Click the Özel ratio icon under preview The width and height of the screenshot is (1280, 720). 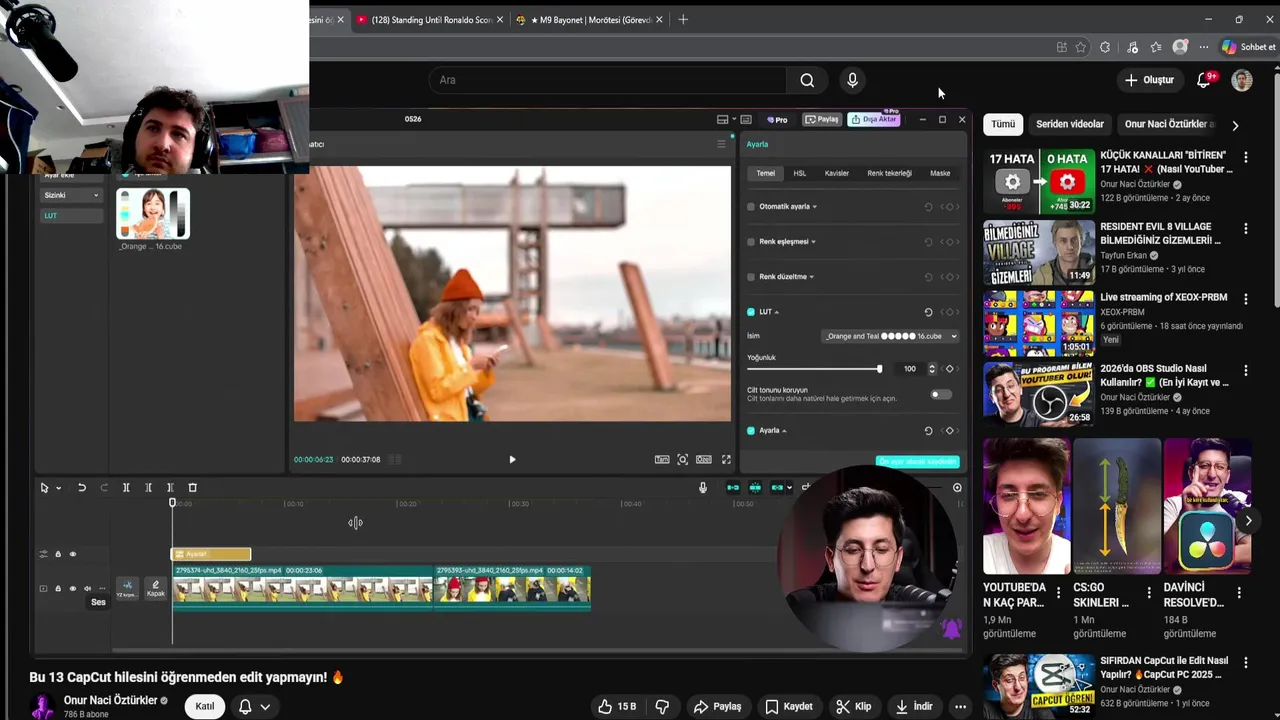[x=704, y=460]
